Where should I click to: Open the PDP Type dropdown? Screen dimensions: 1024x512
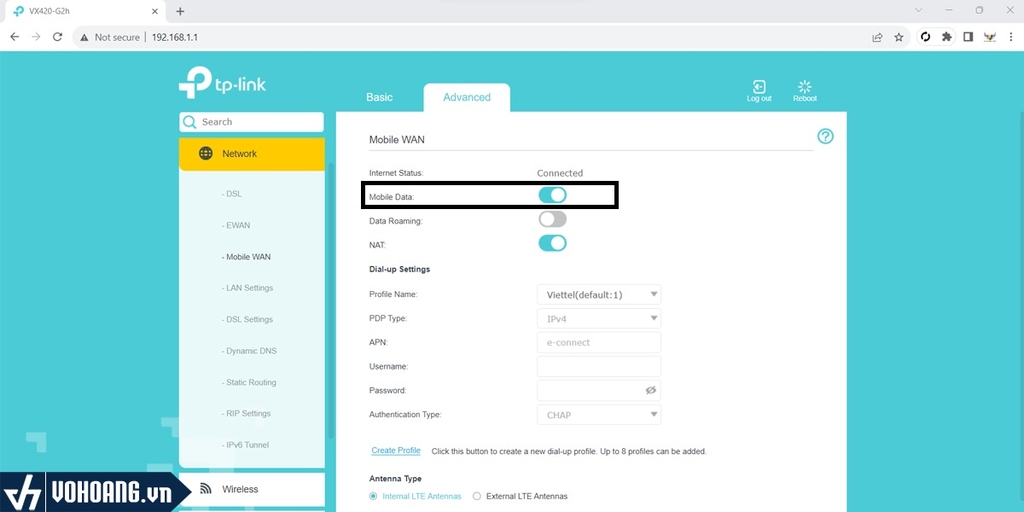tap(599, 319)
